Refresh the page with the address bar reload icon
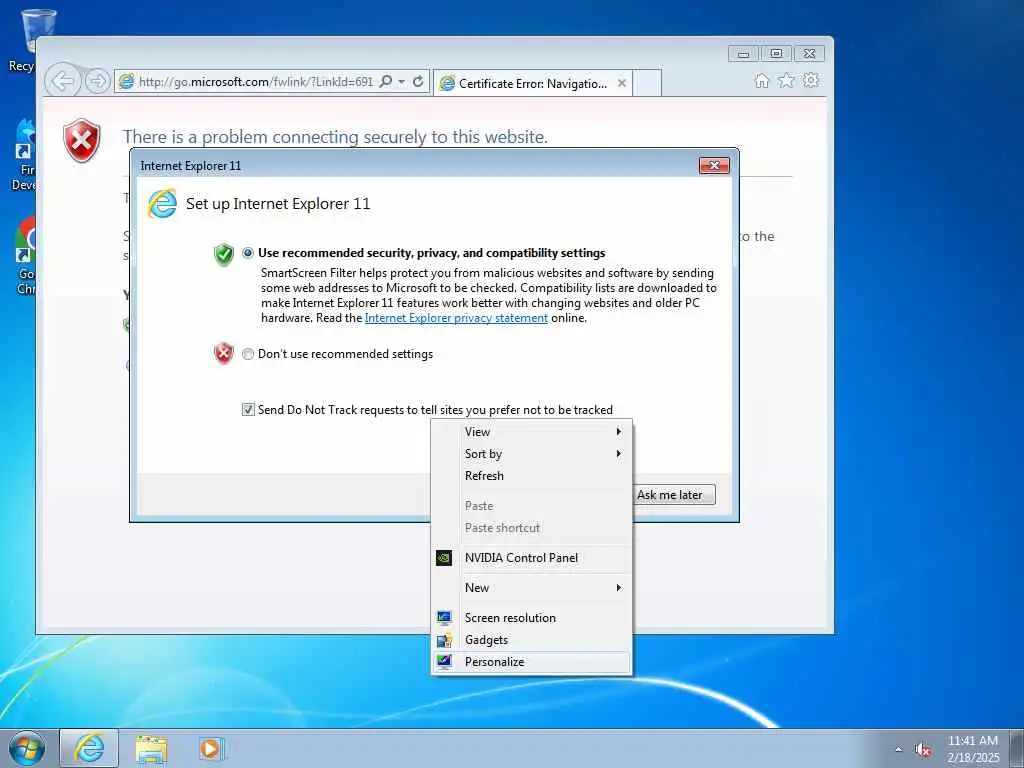Image resolution: width=1024 pixels, height=768 pixels. (418, 82)
